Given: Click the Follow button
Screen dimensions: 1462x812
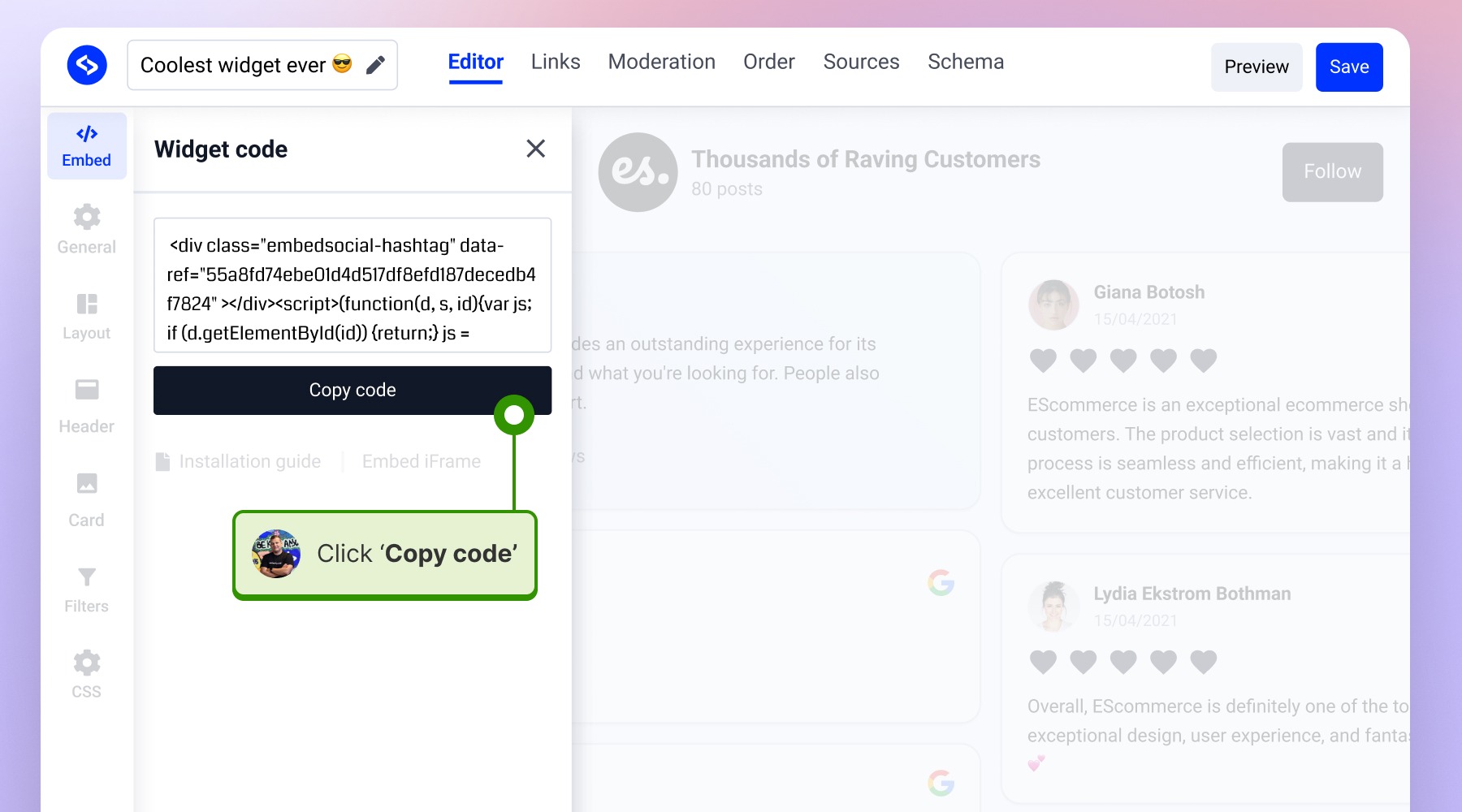Looking at the screenshot, I should 1333,172.
